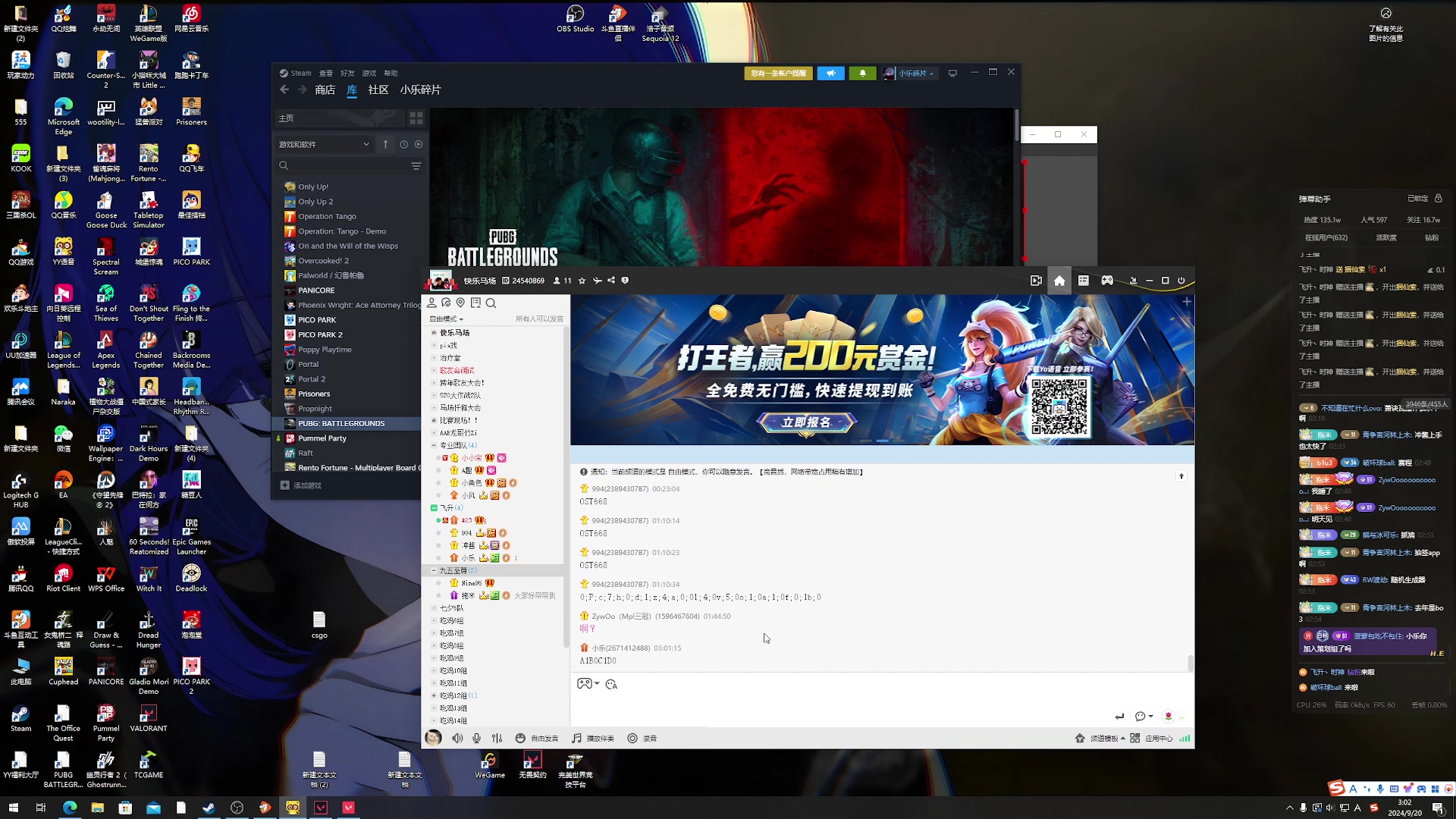The image size is (1456, 819).
Task: Open Steam 游戏和软件 filter dropdown
Action: click(324, 144)
